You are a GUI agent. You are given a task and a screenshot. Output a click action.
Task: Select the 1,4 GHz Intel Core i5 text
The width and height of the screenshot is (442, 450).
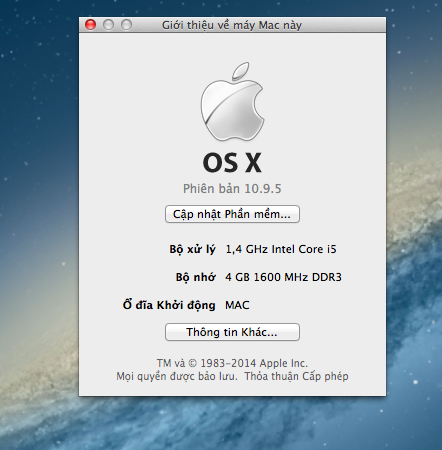[x=281, y=249]
